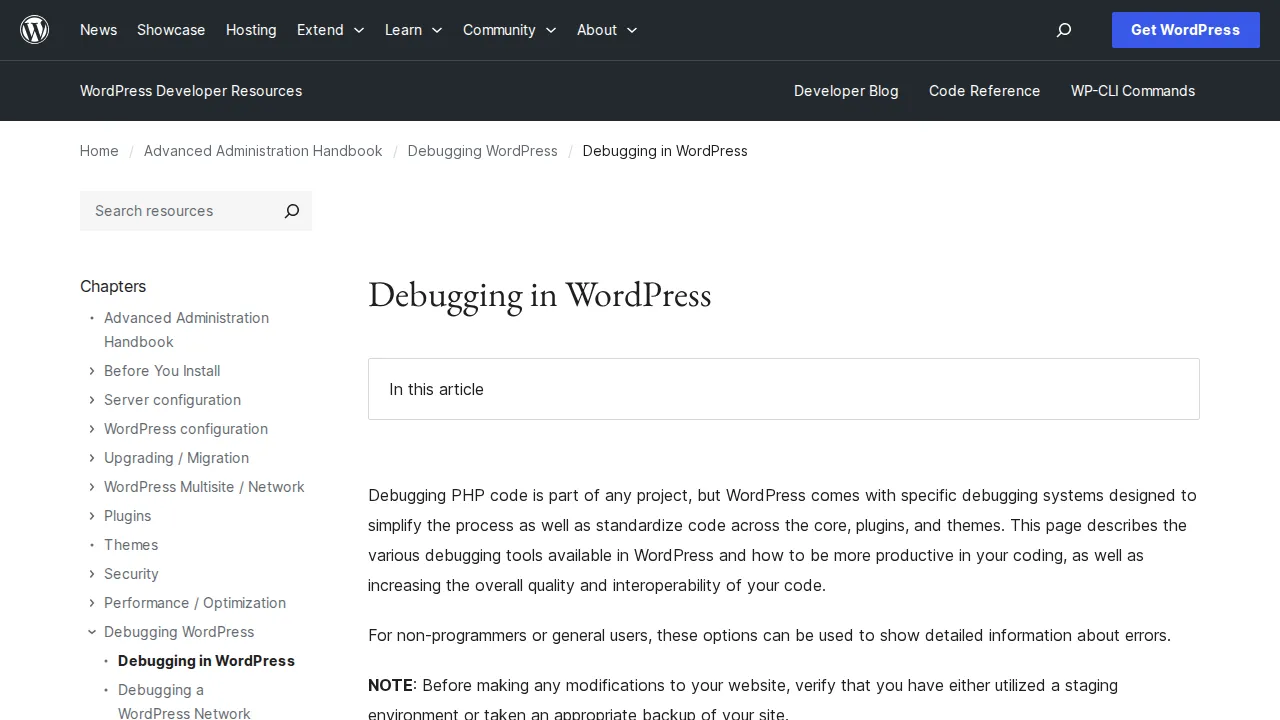Click the sidebar search magnifier icon
This screenshot has width=1280, height=720.
291,211
